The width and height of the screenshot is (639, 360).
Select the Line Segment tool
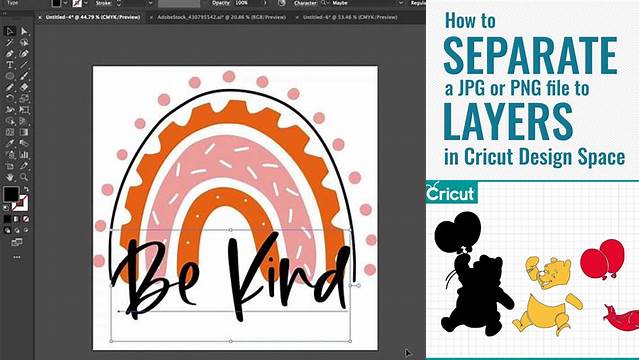pyautogui.click(x=24, y=65)
